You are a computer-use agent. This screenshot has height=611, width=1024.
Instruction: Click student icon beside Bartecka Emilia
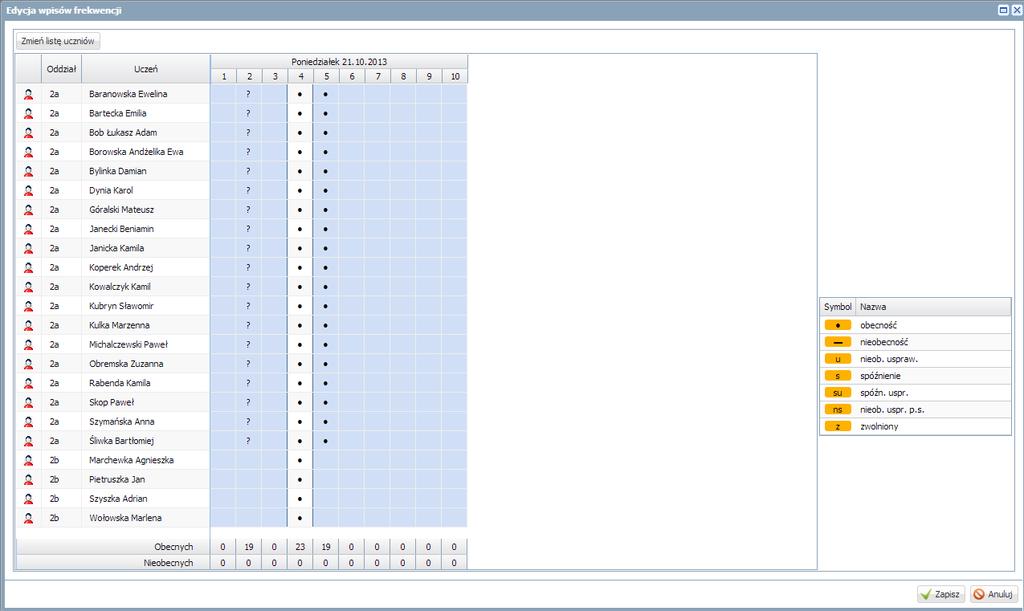pos(28,114)
